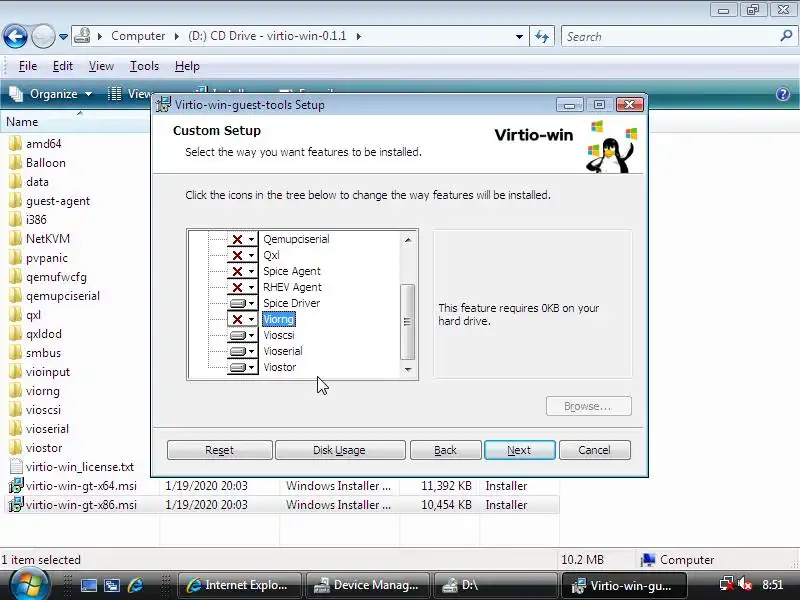
Task: Cancel the Virtio-win setup
Action: [x=594, y=450]
